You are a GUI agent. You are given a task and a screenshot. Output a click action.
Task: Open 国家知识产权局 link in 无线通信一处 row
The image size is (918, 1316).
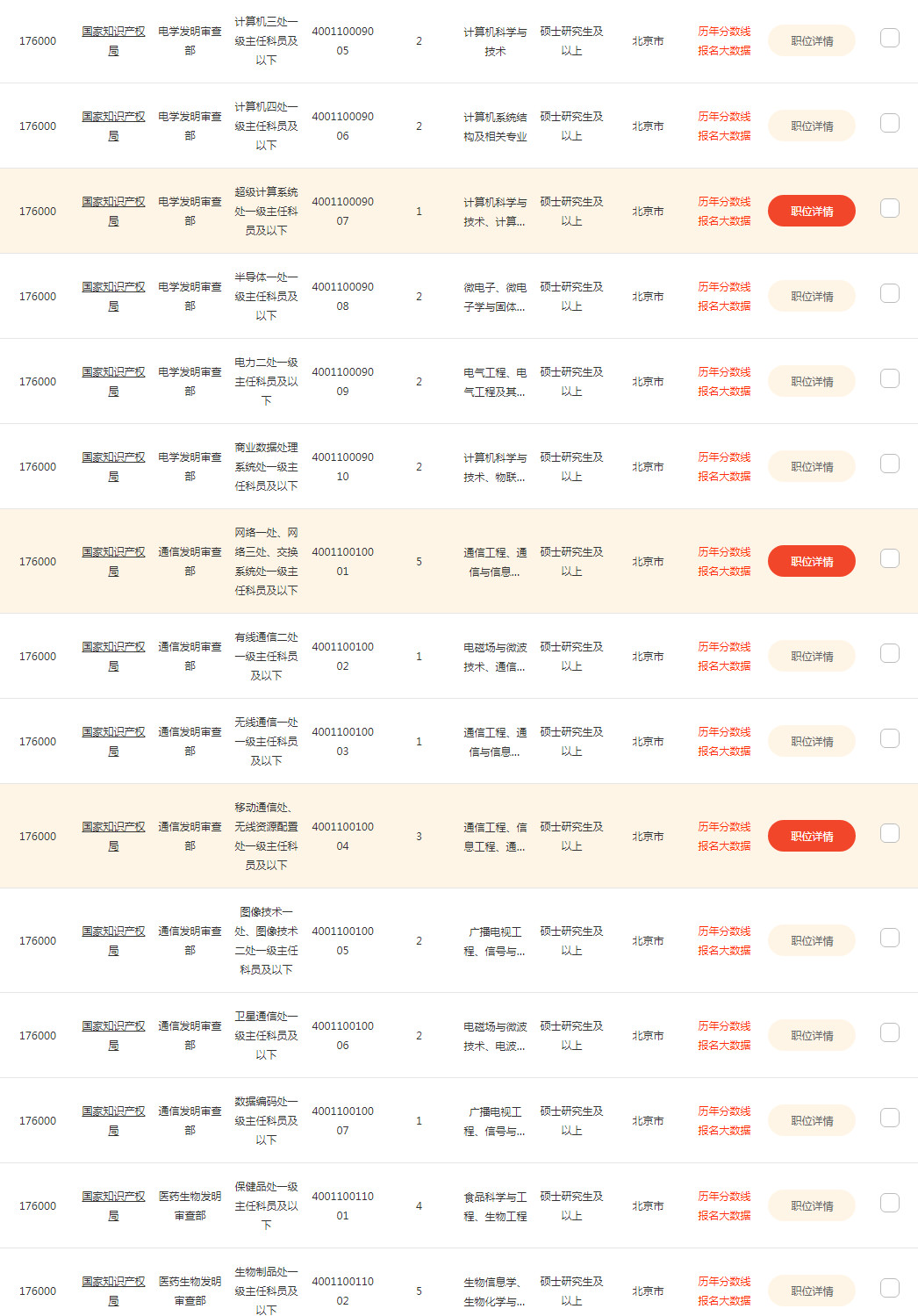[x=114, y=741]
